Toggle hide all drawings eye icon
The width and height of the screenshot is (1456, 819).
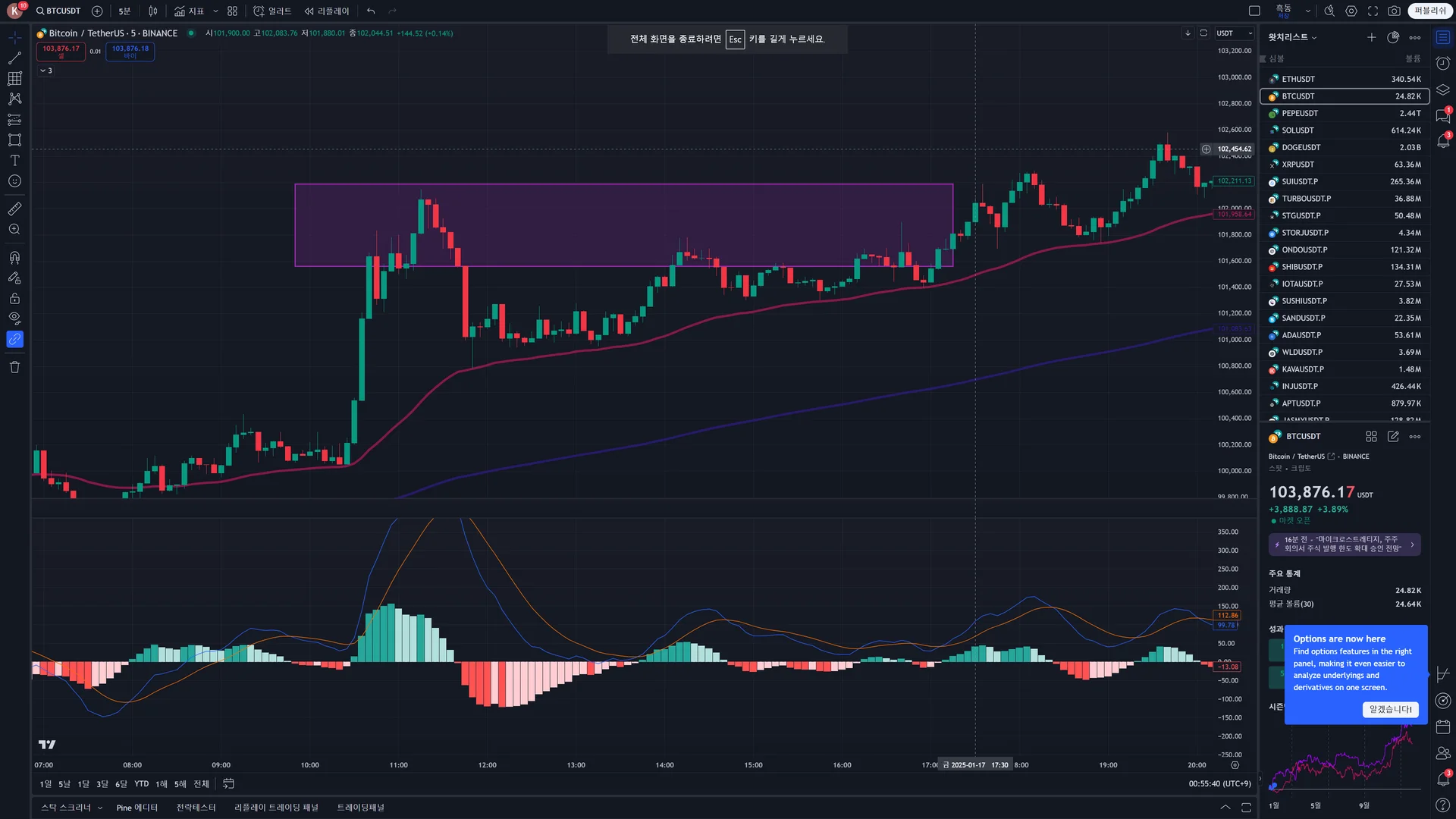[14, 318]
